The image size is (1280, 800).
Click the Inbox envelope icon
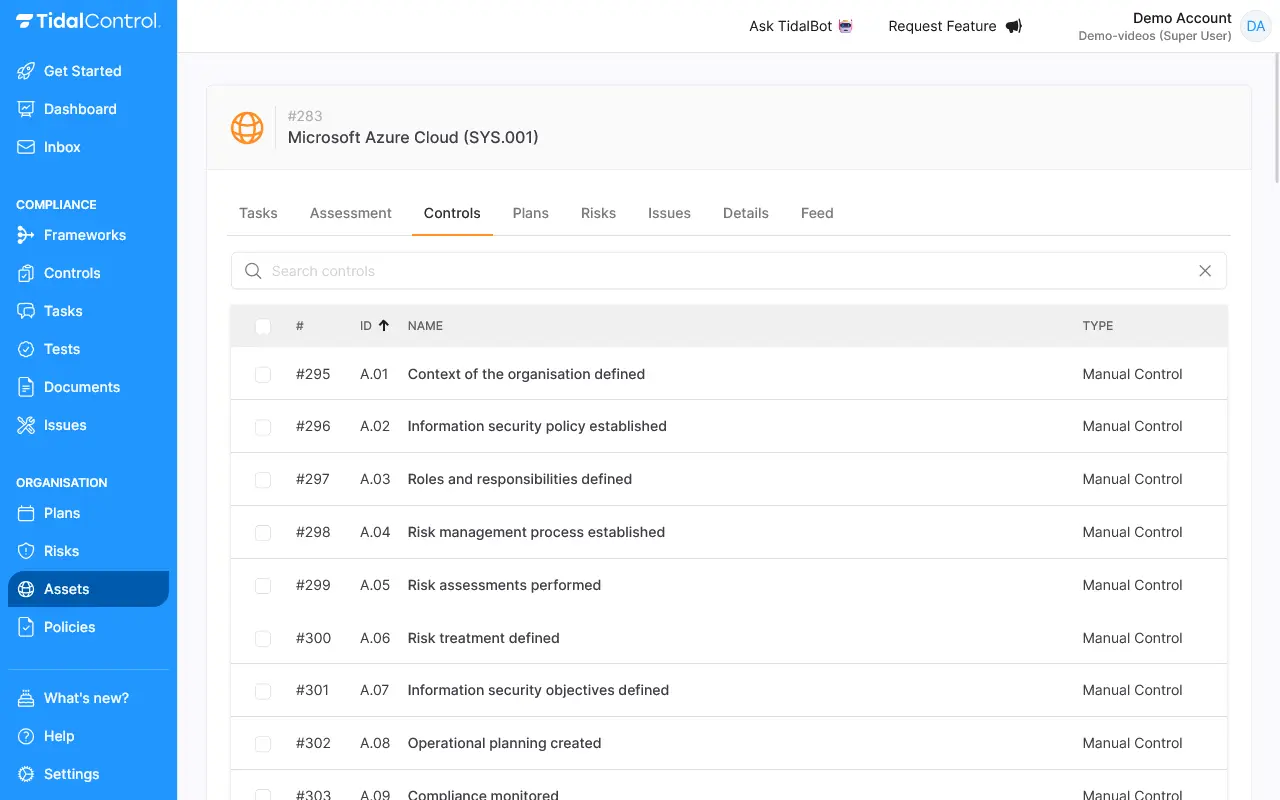click(x=26, y=147)
